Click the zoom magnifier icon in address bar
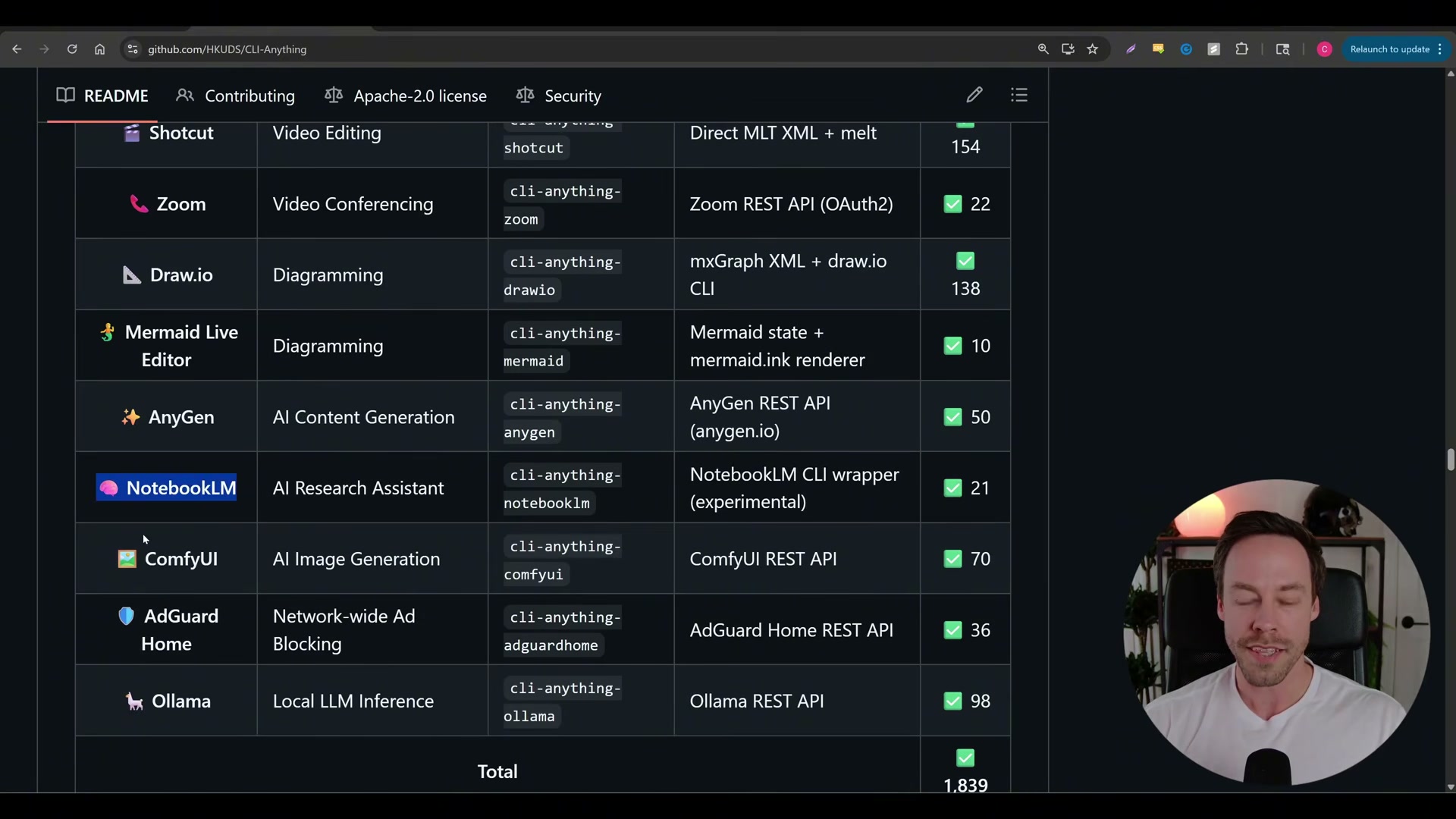The width and height of the screenshot is (1456, 819). [x=1043, y=49]
